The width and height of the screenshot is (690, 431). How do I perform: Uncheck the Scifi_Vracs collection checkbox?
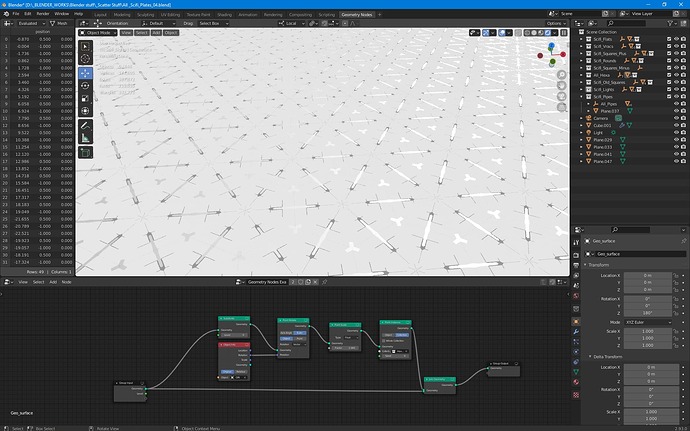pyautogui.click(x=669, y=46)
